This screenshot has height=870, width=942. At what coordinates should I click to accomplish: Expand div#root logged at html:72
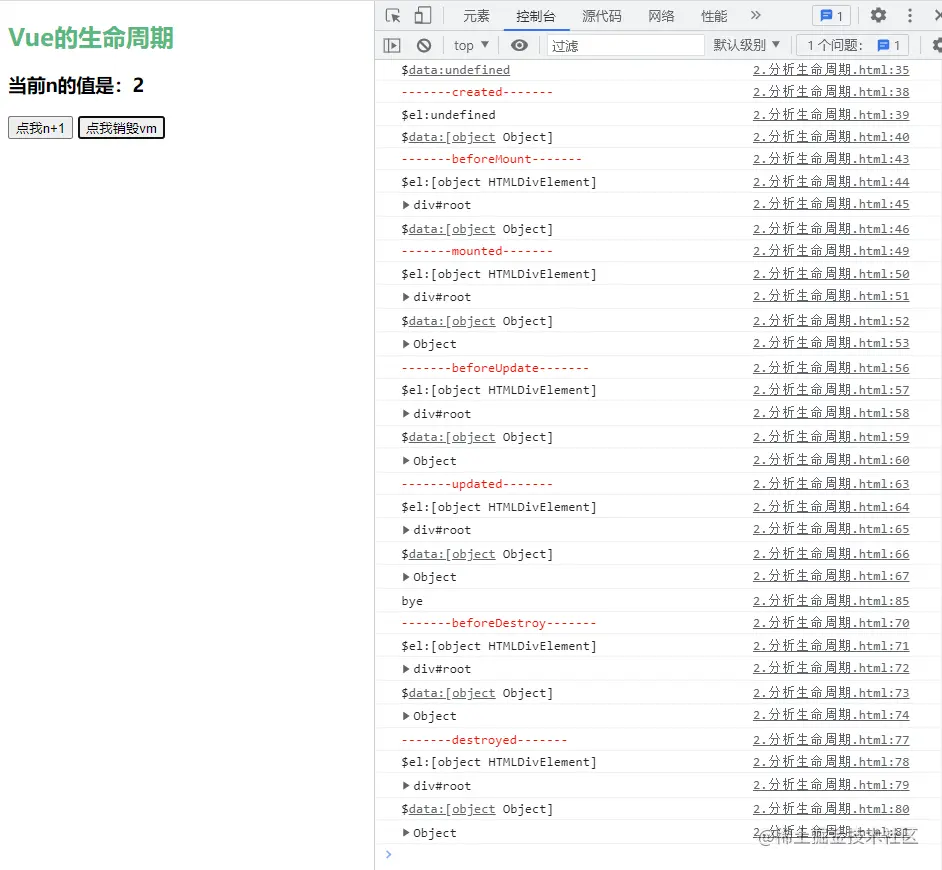pos(406,669)
